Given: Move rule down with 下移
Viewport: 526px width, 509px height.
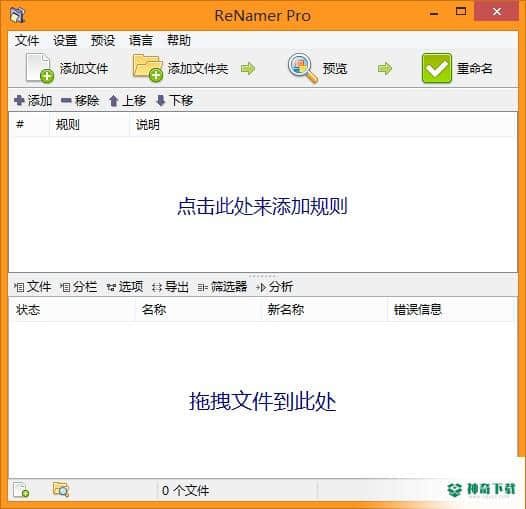Looking at the screenshot, I should (x=174, y=100).
